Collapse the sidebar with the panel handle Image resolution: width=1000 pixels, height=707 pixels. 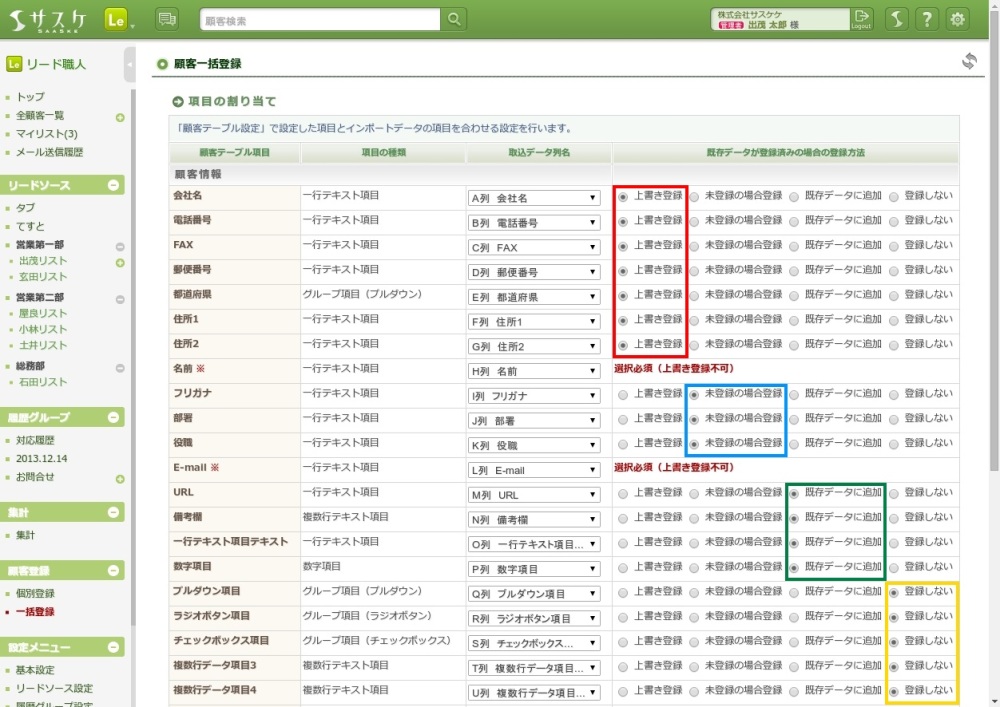(x=130, y=65)
